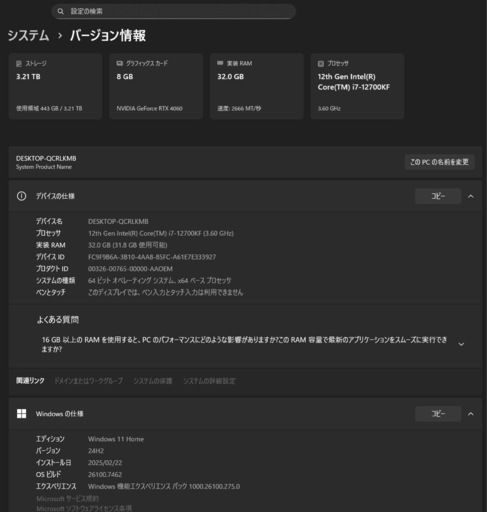
Task: Click the 関連リンク label
Action: pos(30,381)
